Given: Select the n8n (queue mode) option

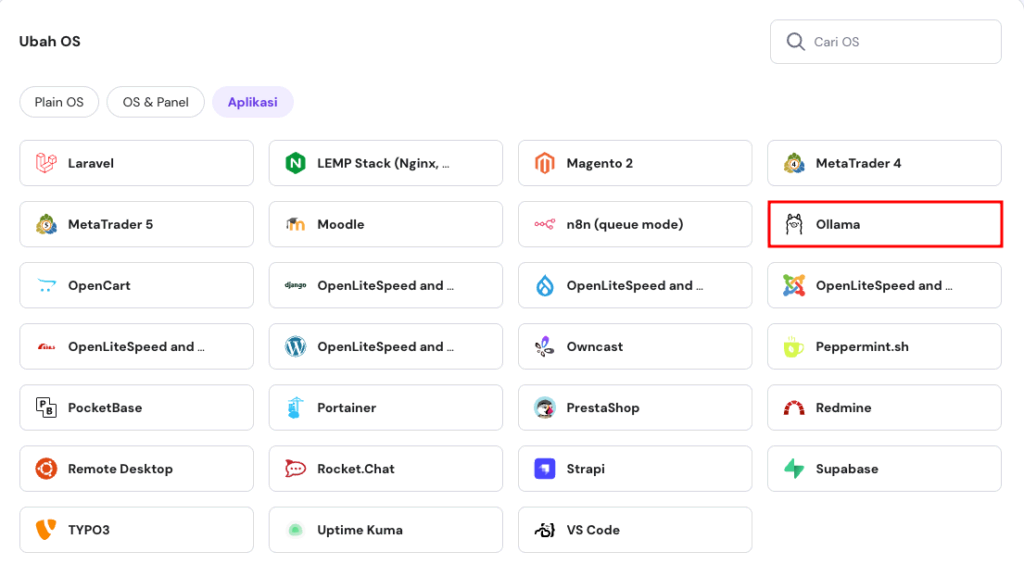Looking at the screenshot, I should (x=634, y=224).
